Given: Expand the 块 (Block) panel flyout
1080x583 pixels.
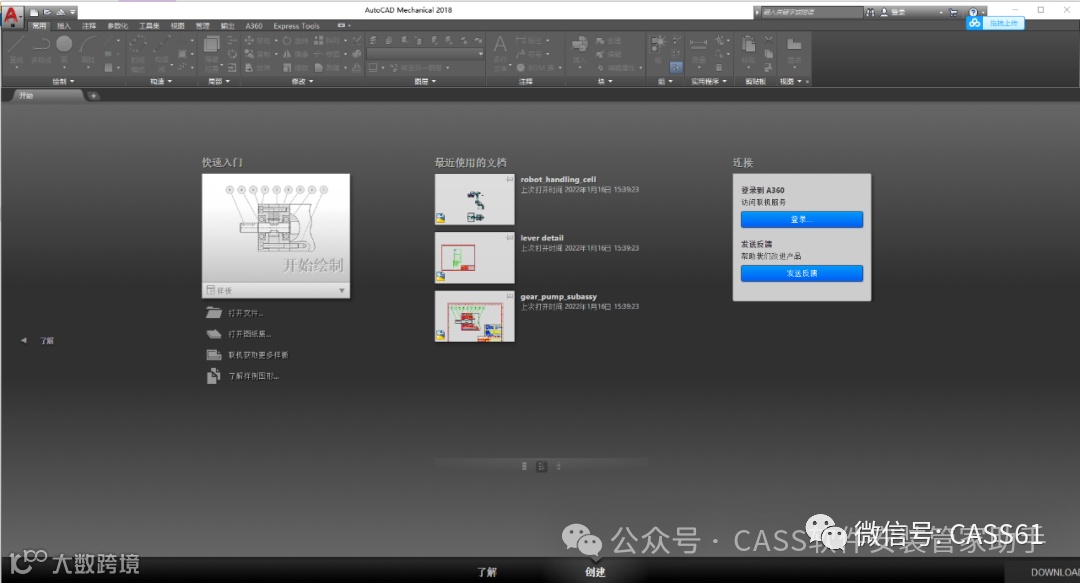Looking at the screenshot, I should (605, 81).
